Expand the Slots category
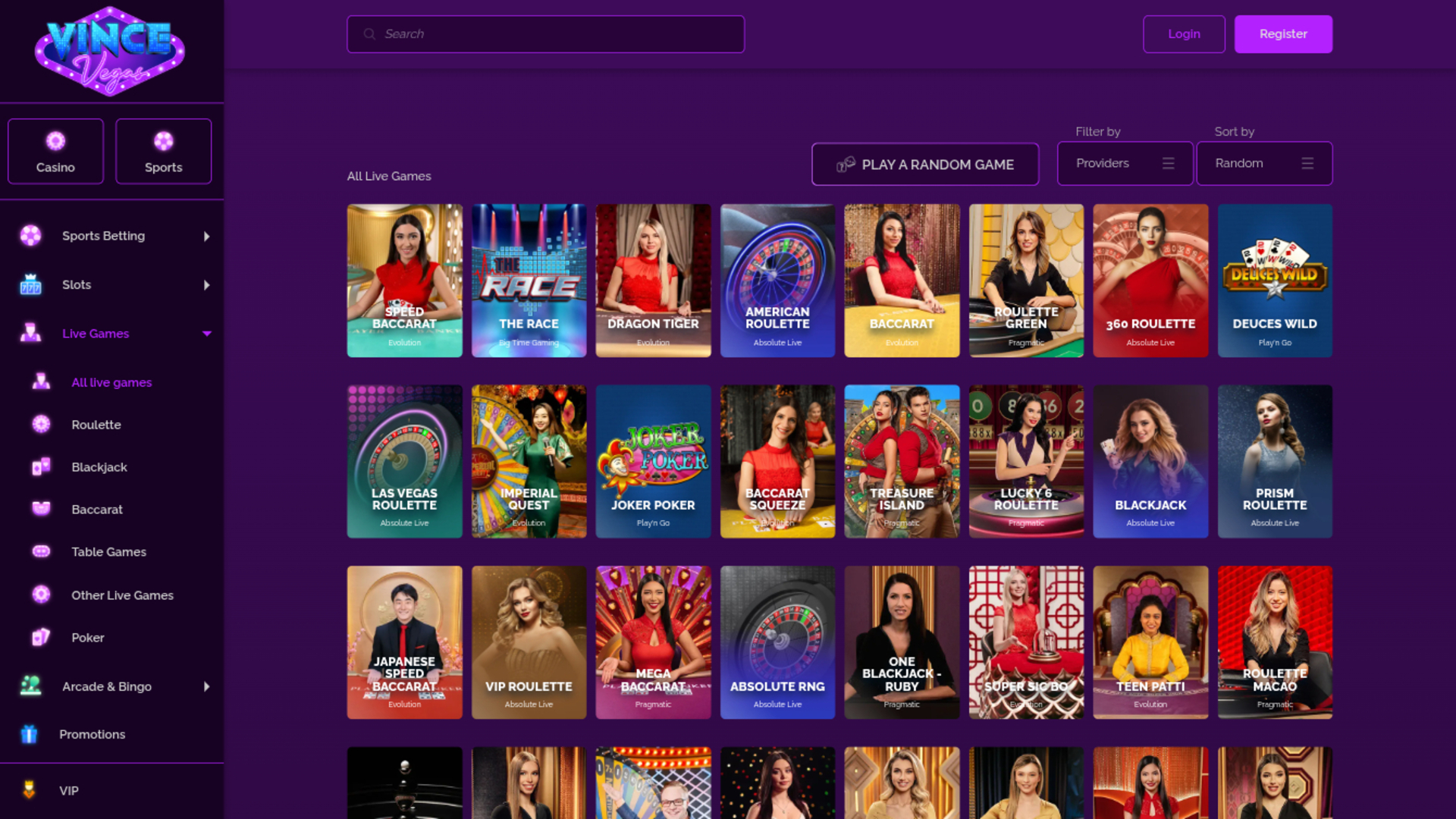 pos(206,284)
